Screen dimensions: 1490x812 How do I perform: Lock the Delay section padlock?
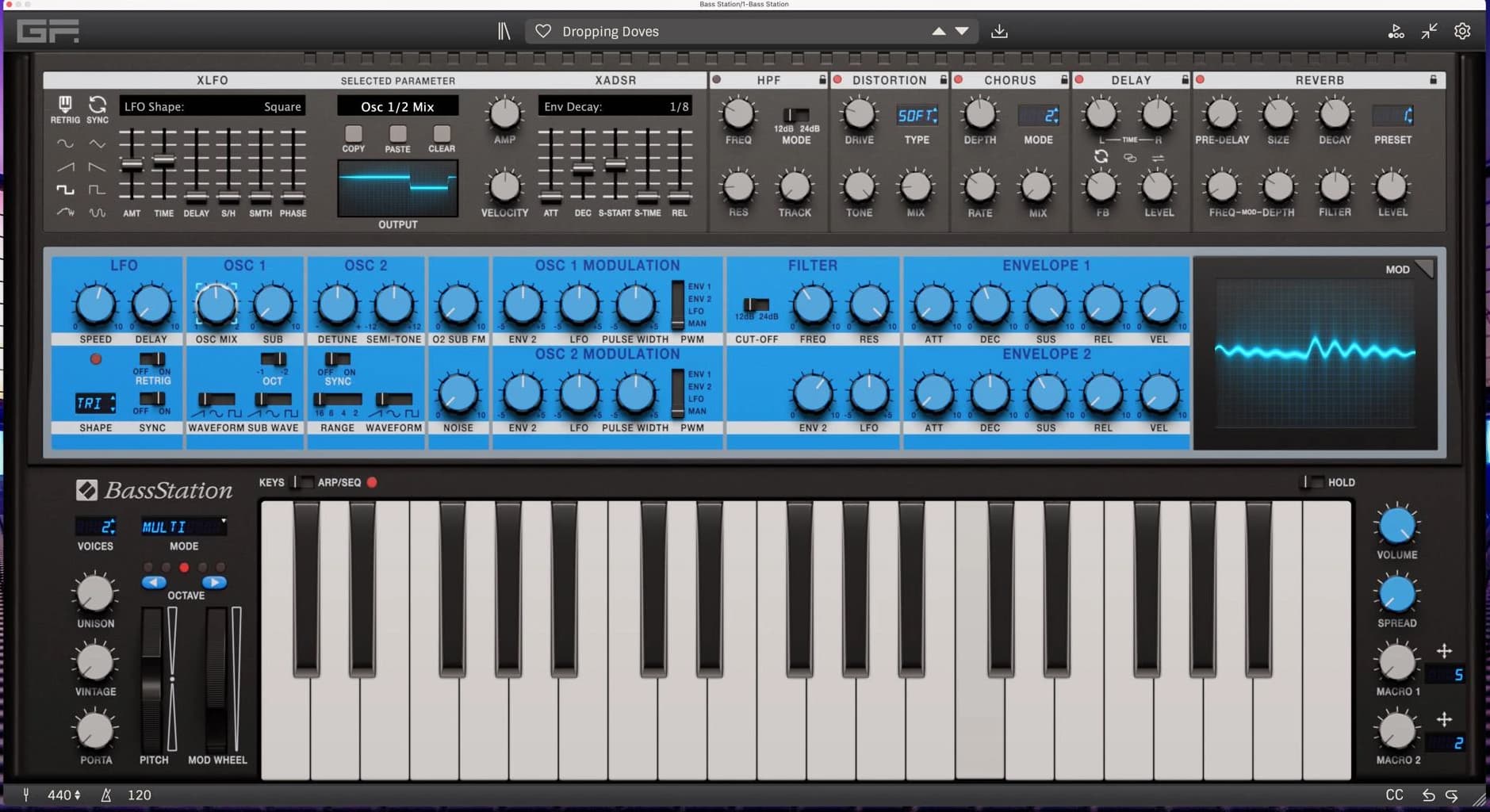click(1185, 80)
